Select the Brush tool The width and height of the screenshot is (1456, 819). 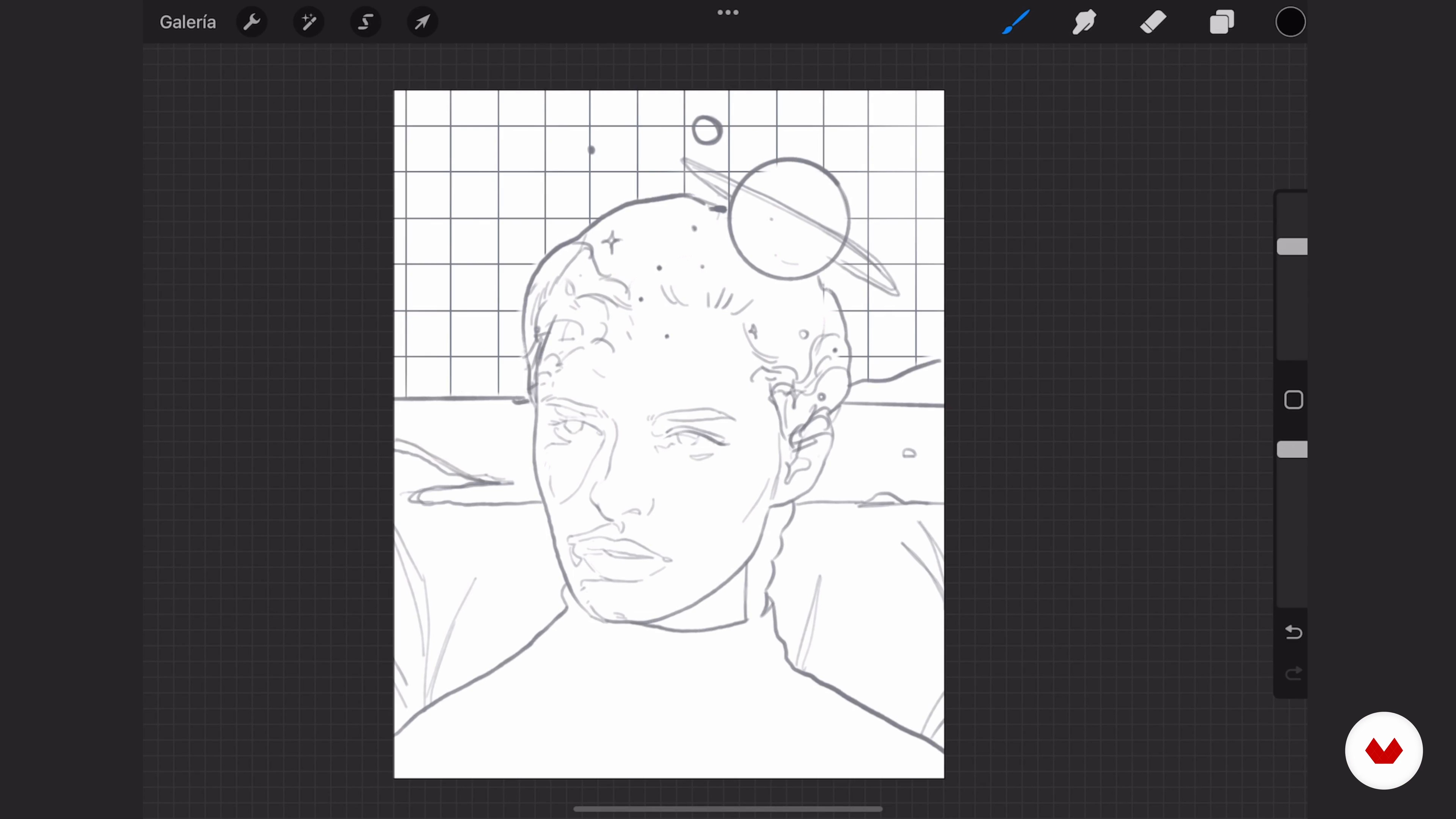tap(1016, 22)
